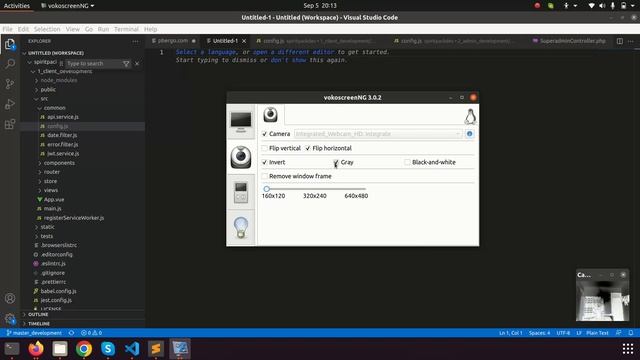Switch to the Untitled-1 editor tab

tap(224, 41)
